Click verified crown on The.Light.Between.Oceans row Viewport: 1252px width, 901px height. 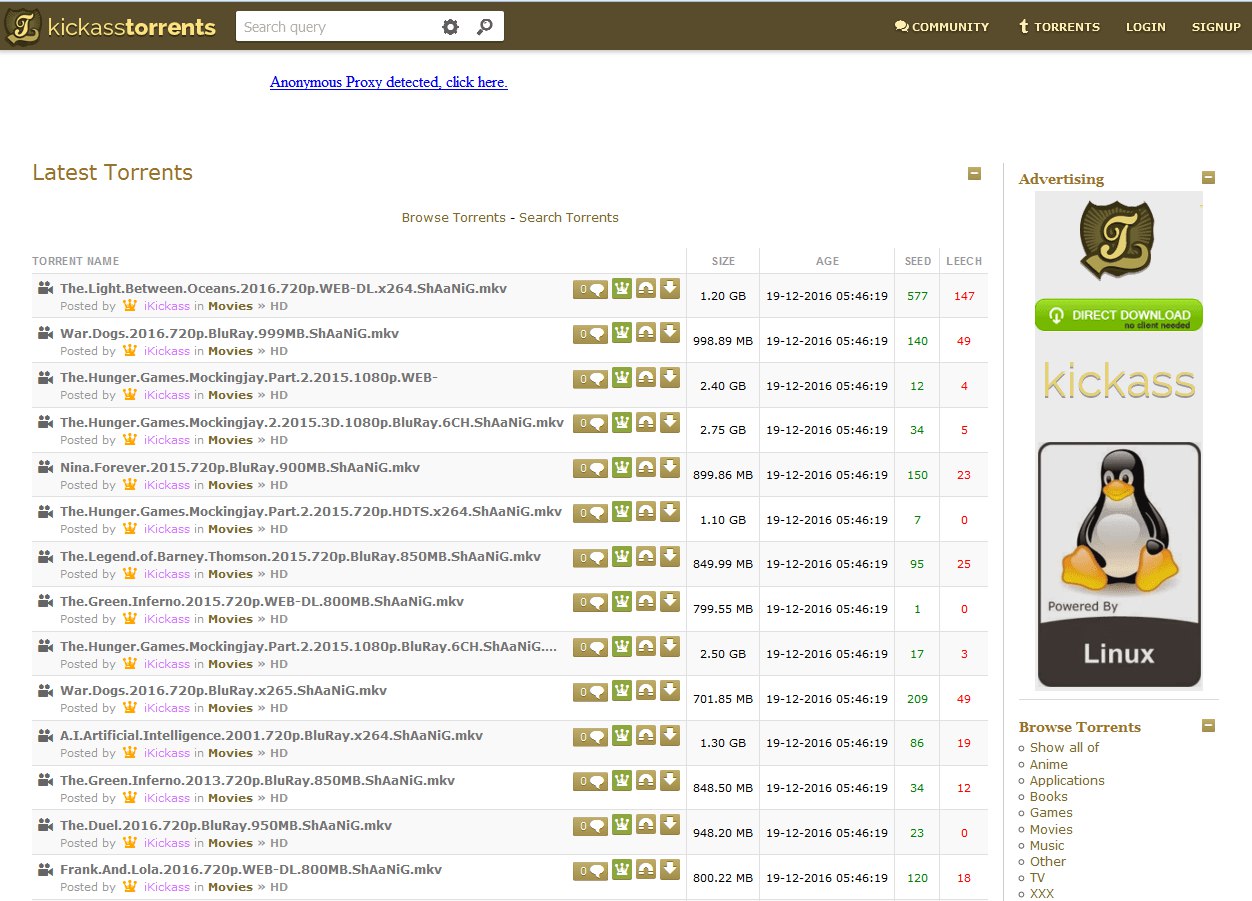(622, 289)
